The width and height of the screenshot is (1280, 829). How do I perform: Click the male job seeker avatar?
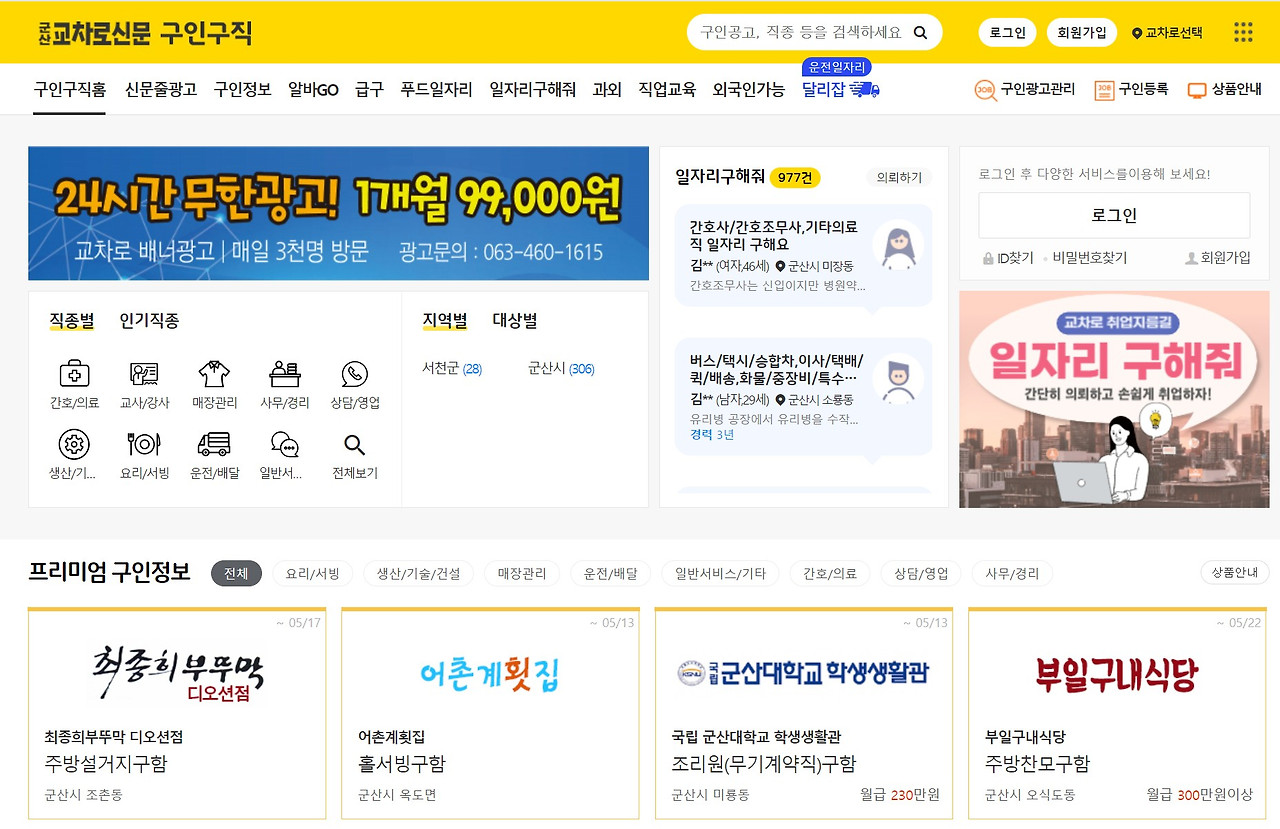tap(897, 377)
